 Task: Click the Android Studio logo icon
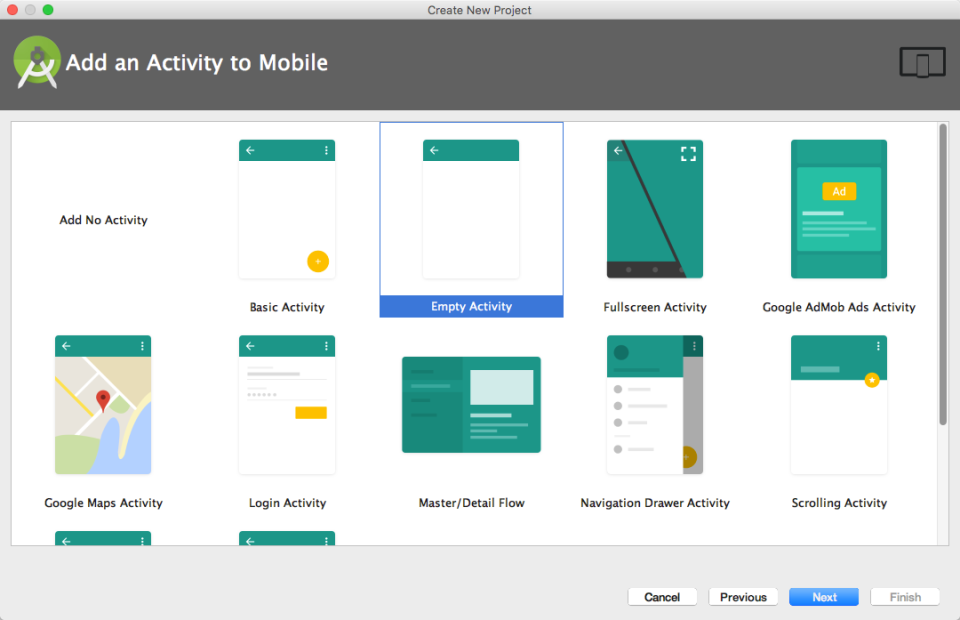tap(37, 63)
